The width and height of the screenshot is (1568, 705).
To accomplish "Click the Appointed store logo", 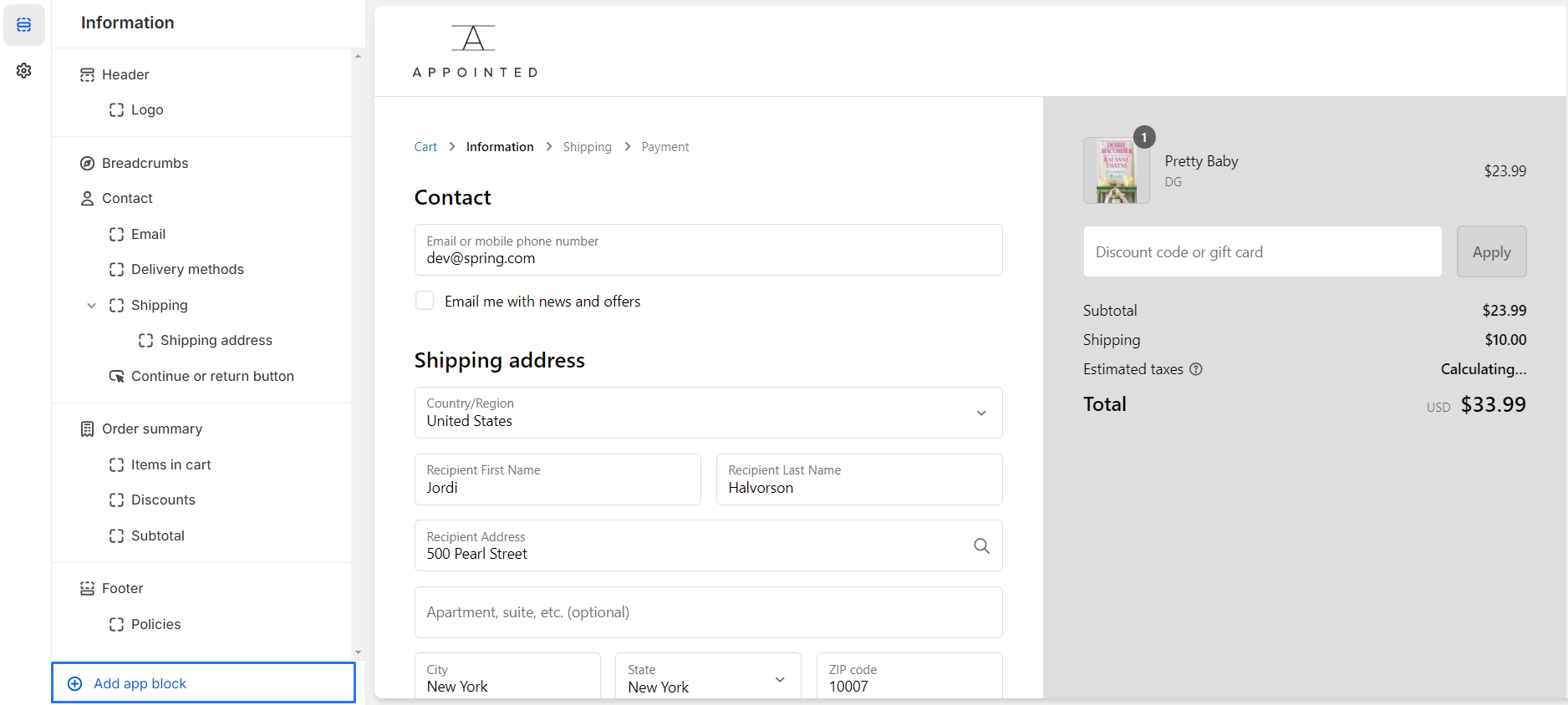I will (475, 51).
